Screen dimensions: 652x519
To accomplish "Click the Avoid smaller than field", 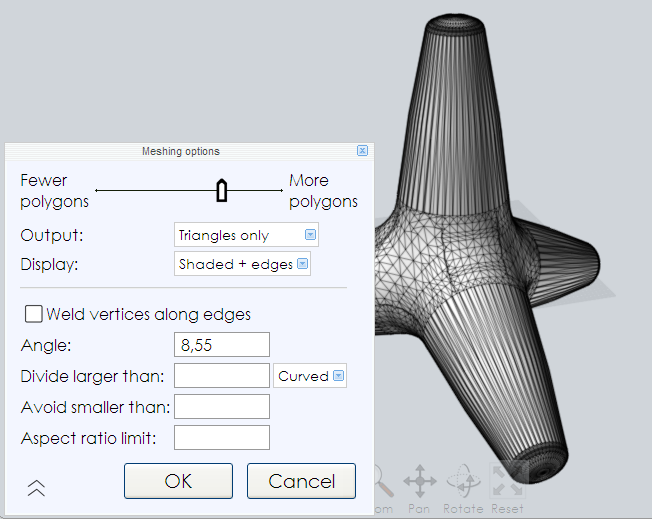I will [222, 407].
